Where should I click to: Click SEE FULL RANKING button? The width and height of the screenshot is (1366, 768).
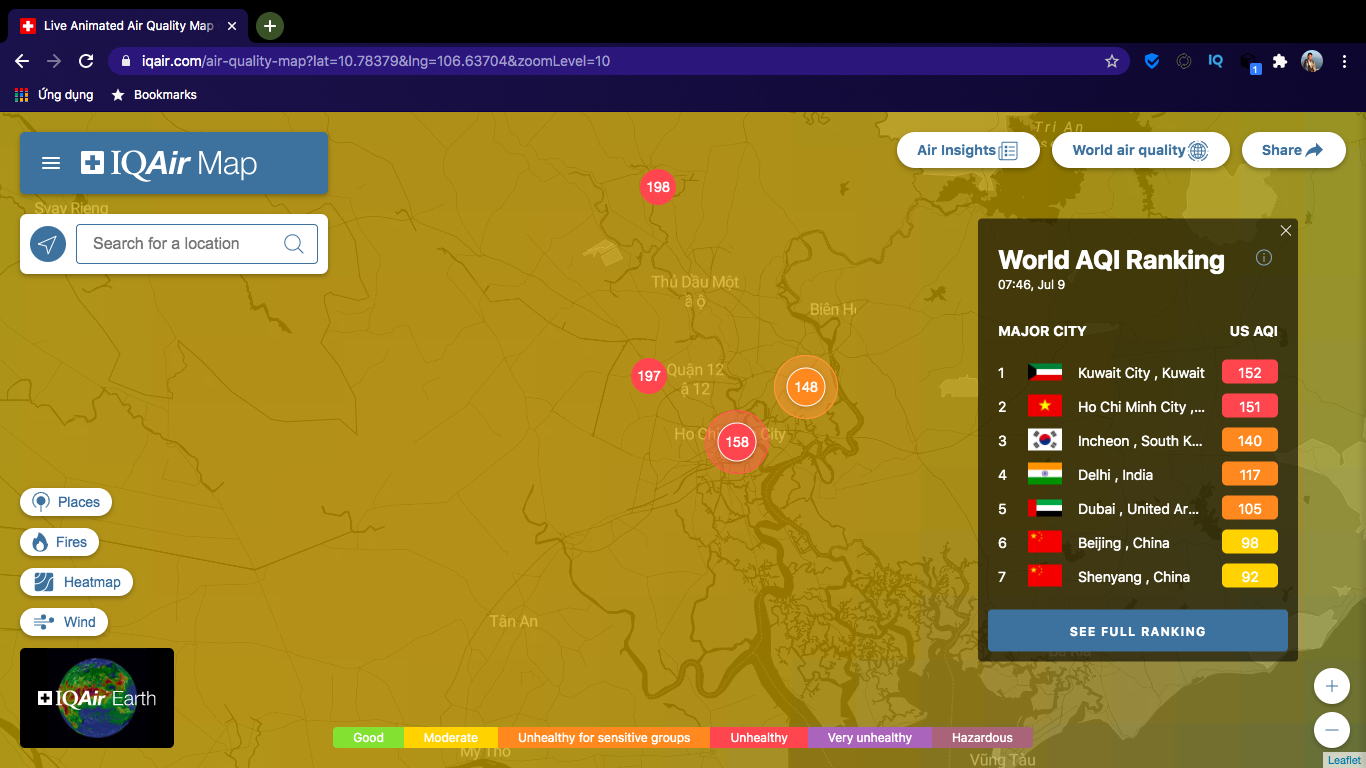1138,631
